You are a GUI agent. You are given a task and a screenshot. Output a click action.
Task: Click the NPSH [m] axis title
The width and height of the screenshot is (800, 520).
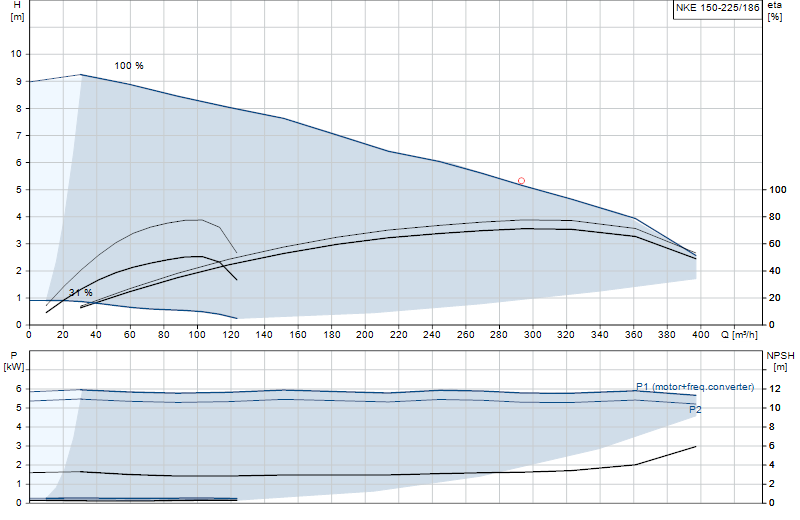click(x=780, y=361)
